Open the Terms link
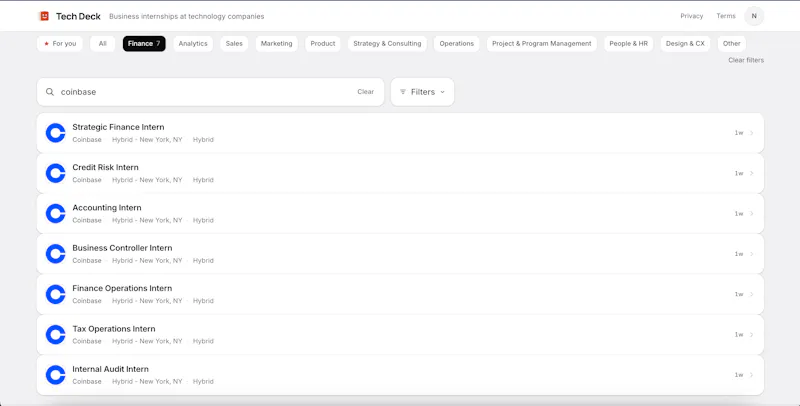The height and width of the screenshot is (406, 800). click(726, 16)
